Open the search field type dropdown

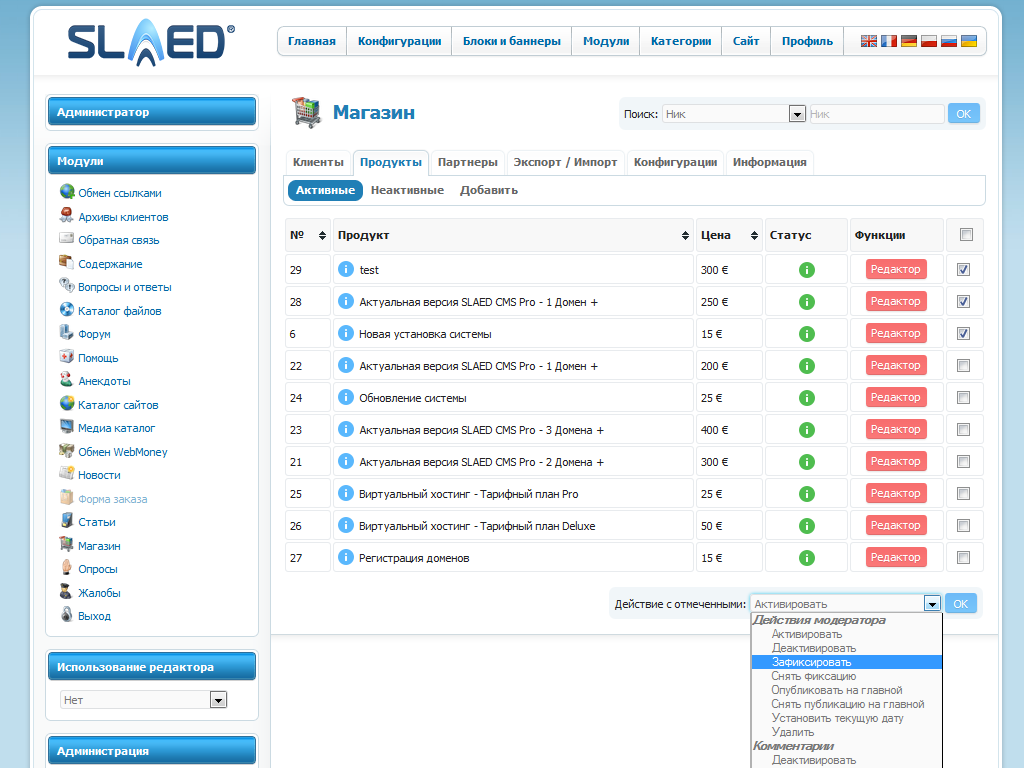click(797, 114)
